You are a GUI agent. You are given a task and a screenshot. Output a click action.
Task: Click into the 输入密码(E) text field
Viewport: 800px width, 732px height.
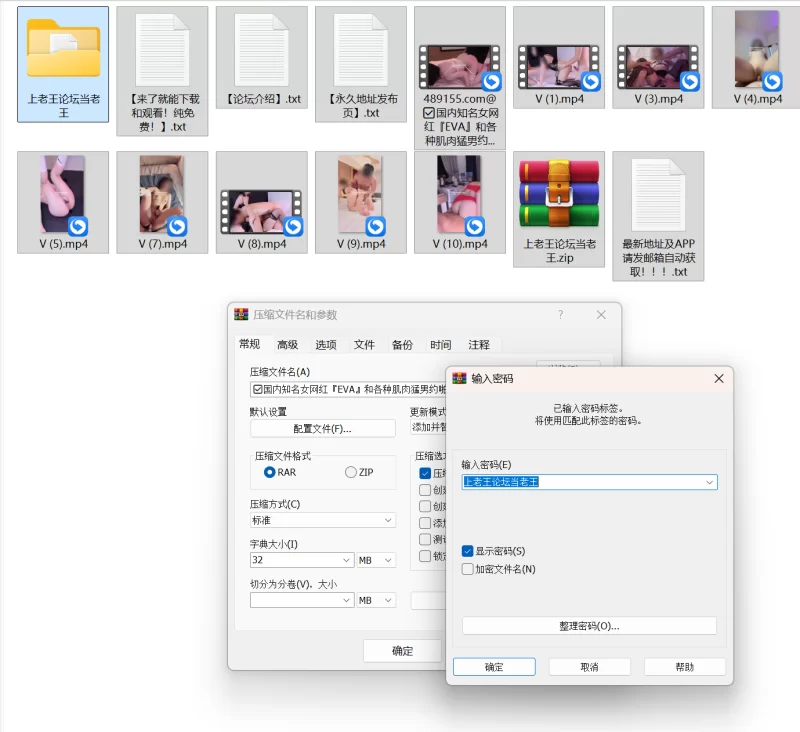(589, 482)
